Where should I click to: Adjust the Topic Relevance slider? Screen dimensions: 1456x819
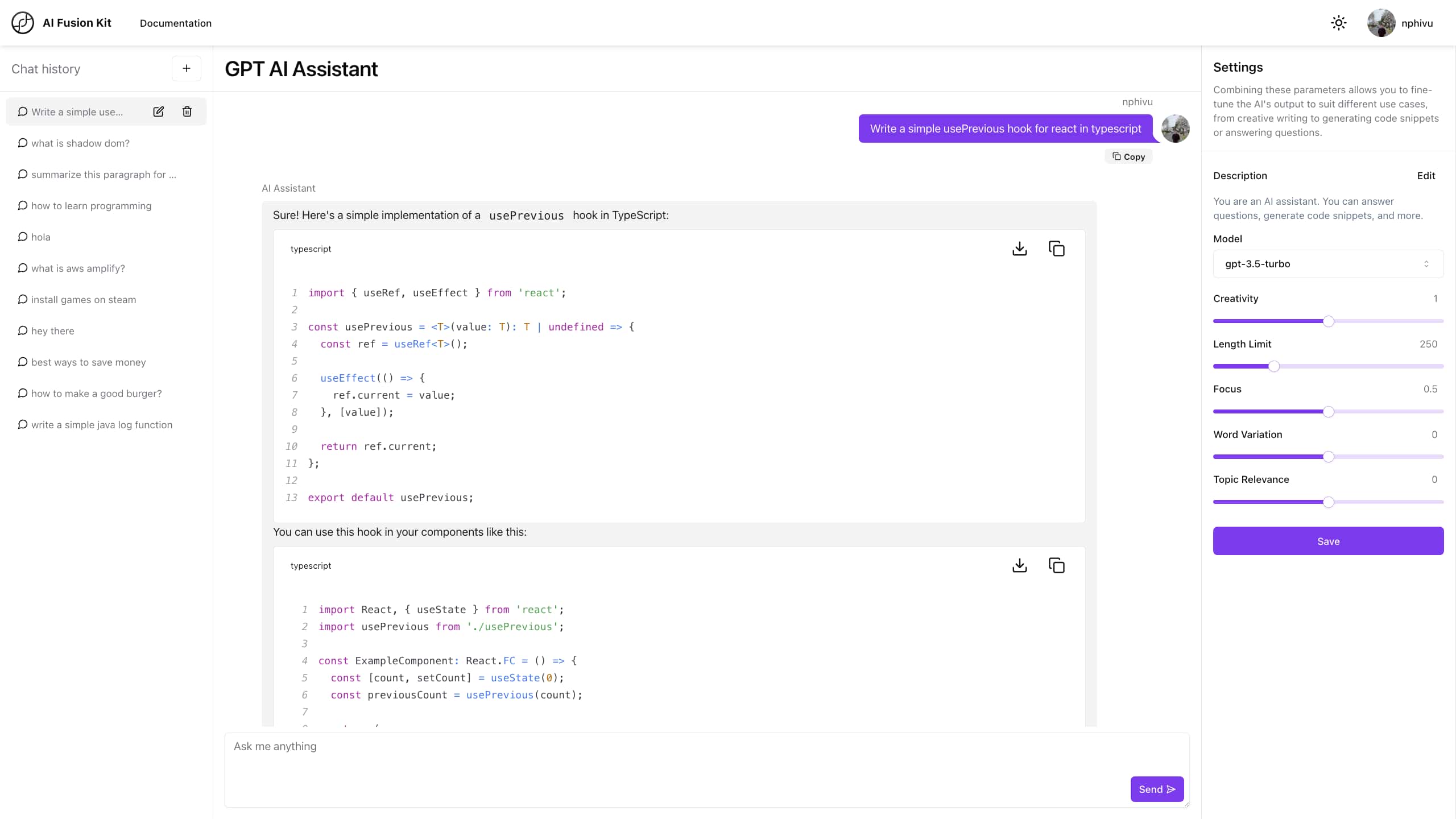coord(1328,502)
